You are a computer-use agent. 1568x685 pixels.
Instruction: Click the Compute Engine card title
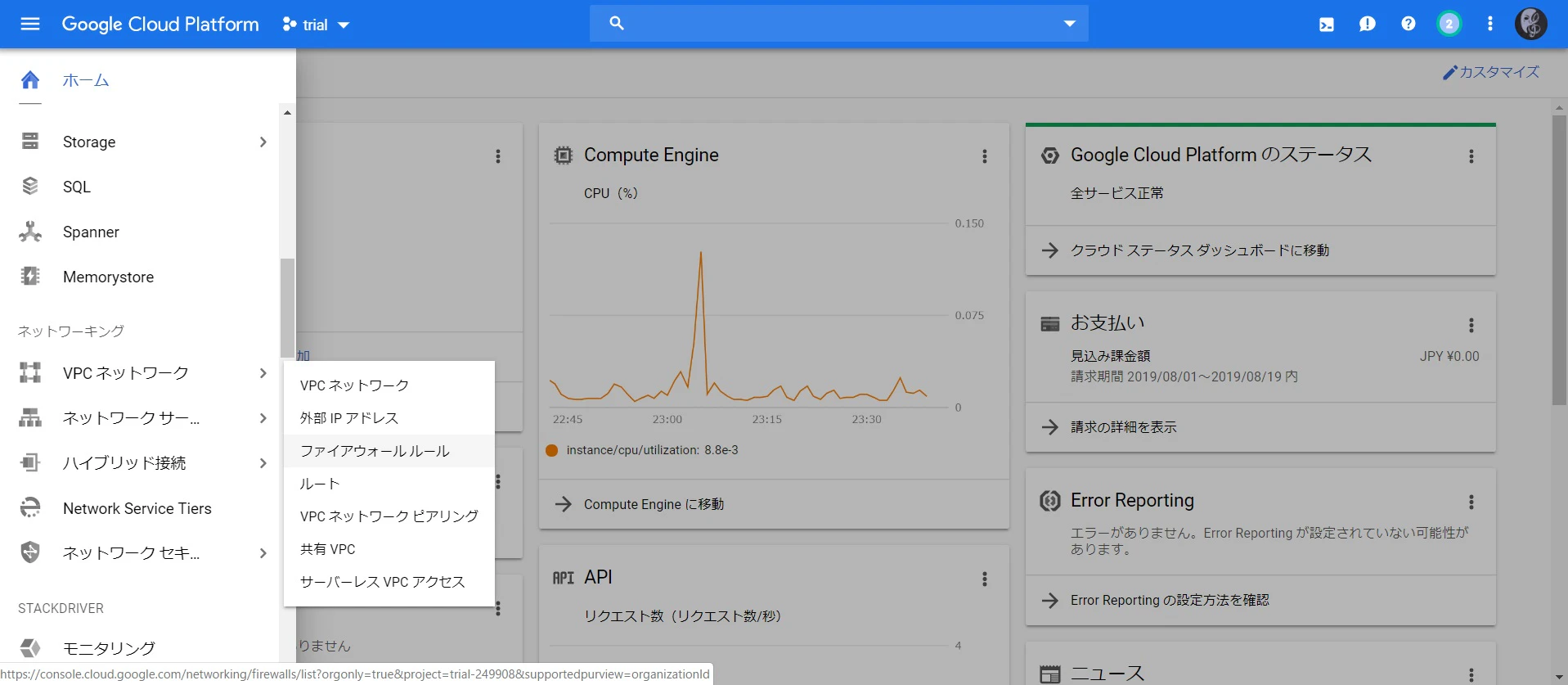tap(651, 155)
